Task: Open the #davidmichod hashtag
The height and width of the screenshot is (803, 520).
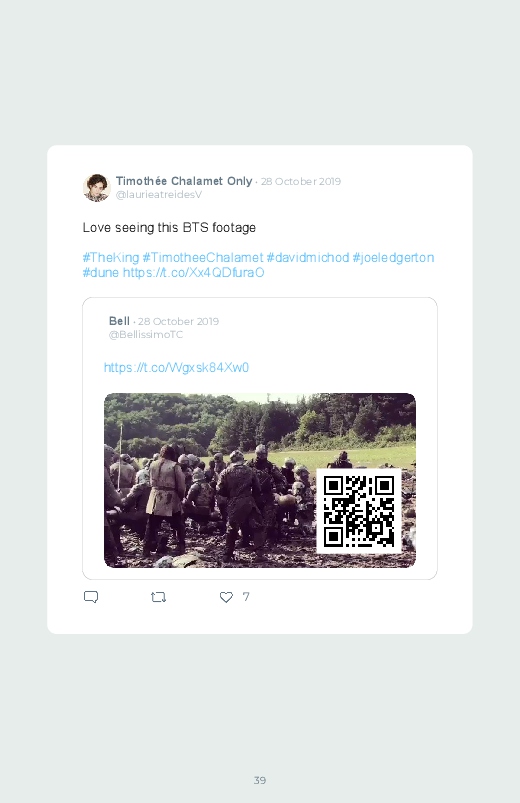Action: pos(308,258)
